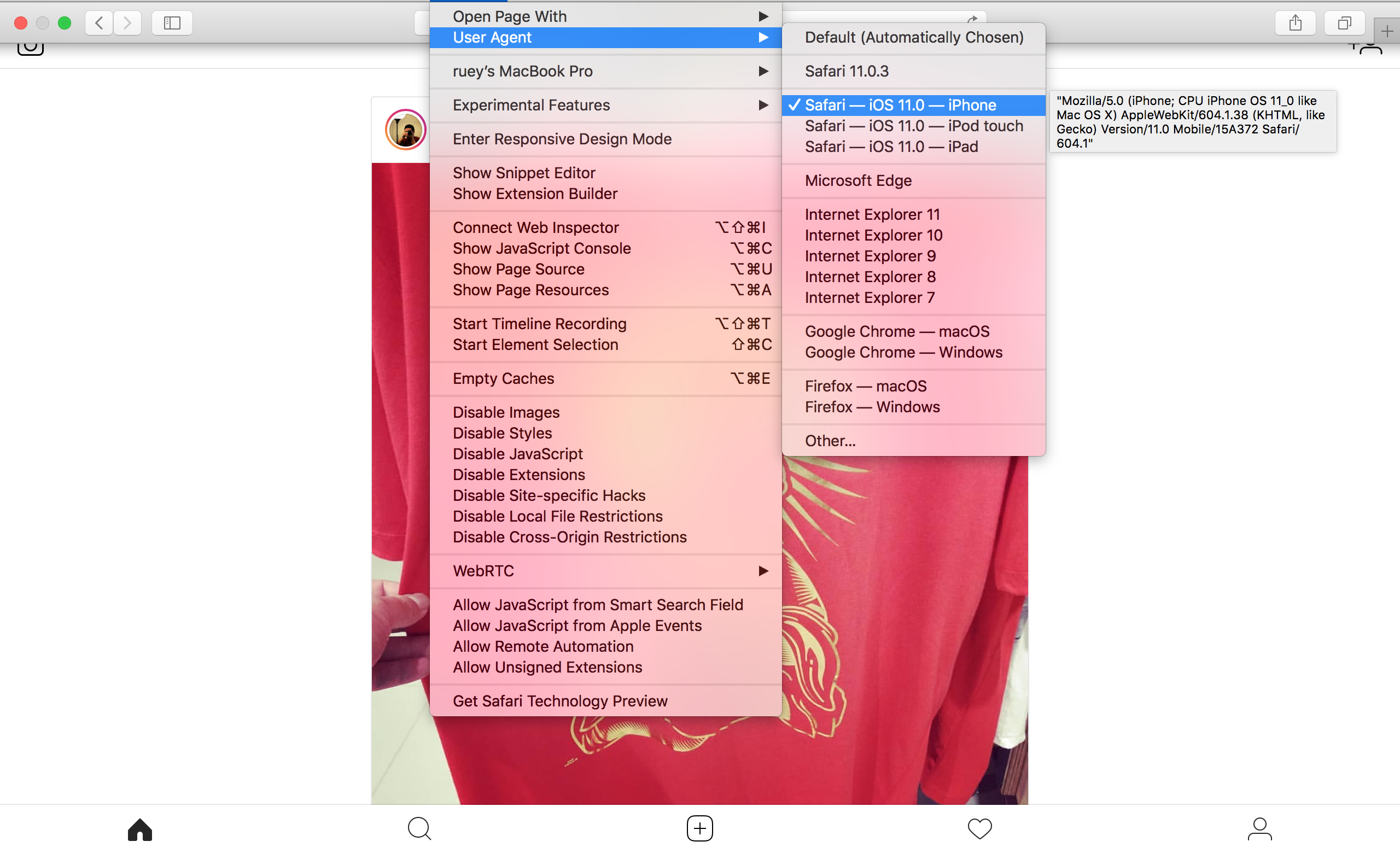Tap the new post plus icon

699,828
